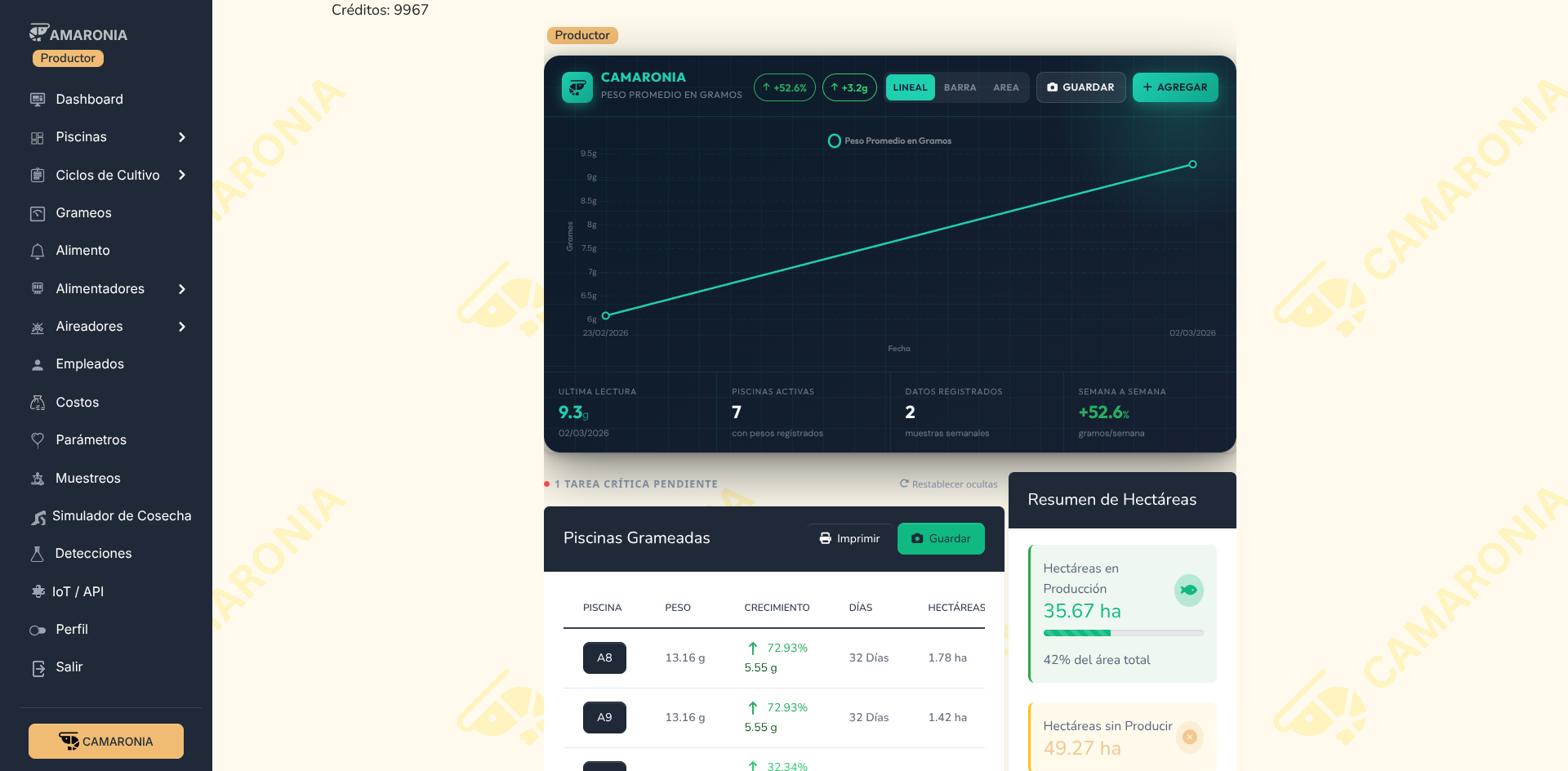Expand the Piscinas submenu chevron
The image size is (1568, 771).
pyautogui.click(x=182, y=137)
